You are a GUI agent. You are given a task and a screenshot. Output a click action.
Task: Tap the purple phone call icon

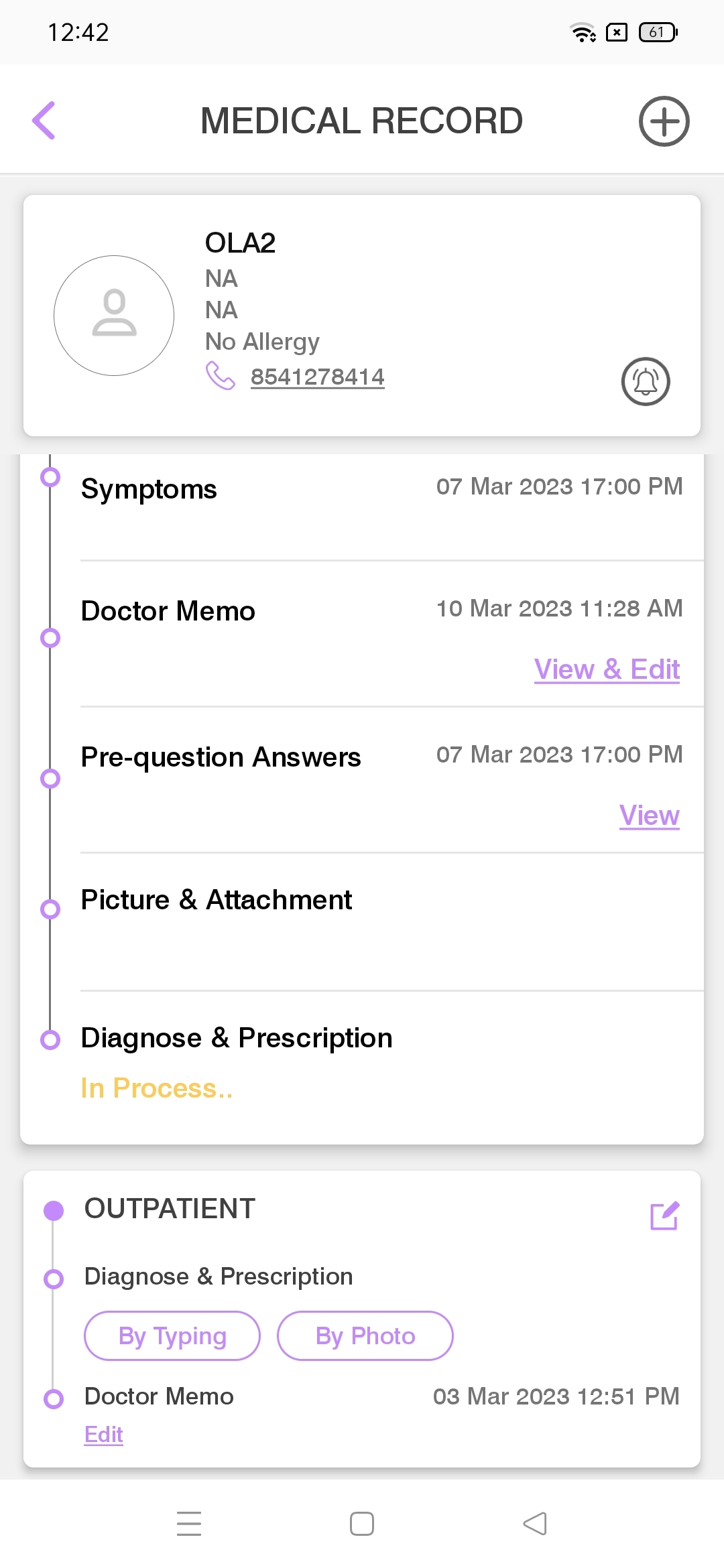point(220,376)
